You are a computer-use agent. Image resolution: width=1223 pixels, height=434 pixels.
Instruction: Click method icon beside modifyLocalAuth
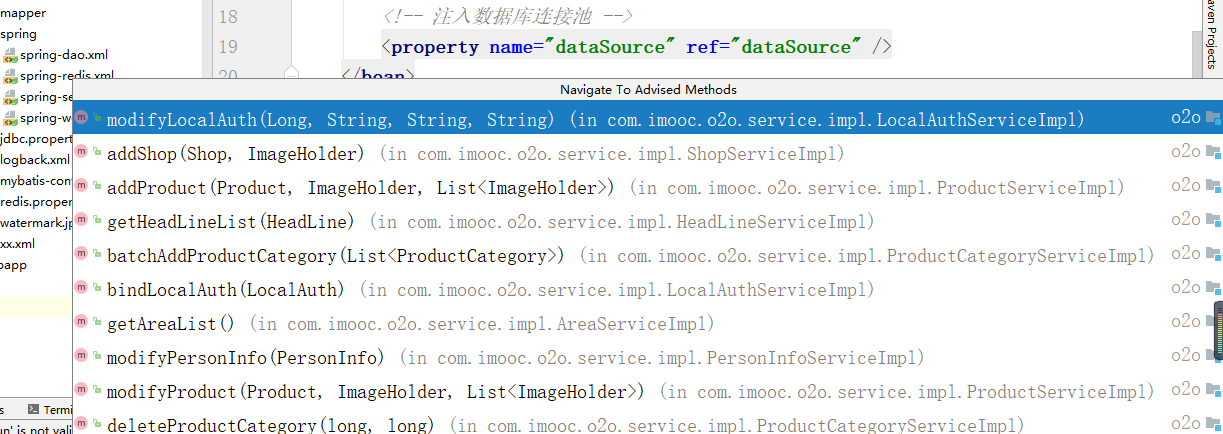point(82,119)
